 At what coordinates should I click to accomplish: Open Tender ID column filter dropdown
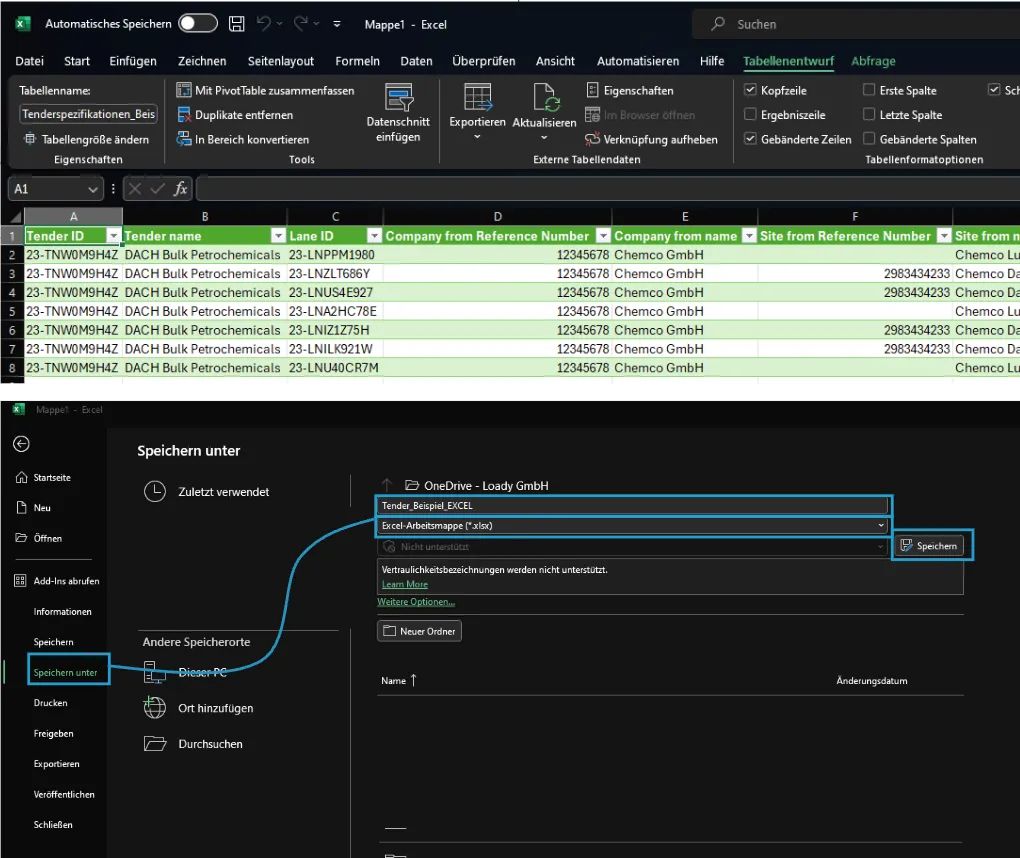pyautogui.click(x=114, y=235)
